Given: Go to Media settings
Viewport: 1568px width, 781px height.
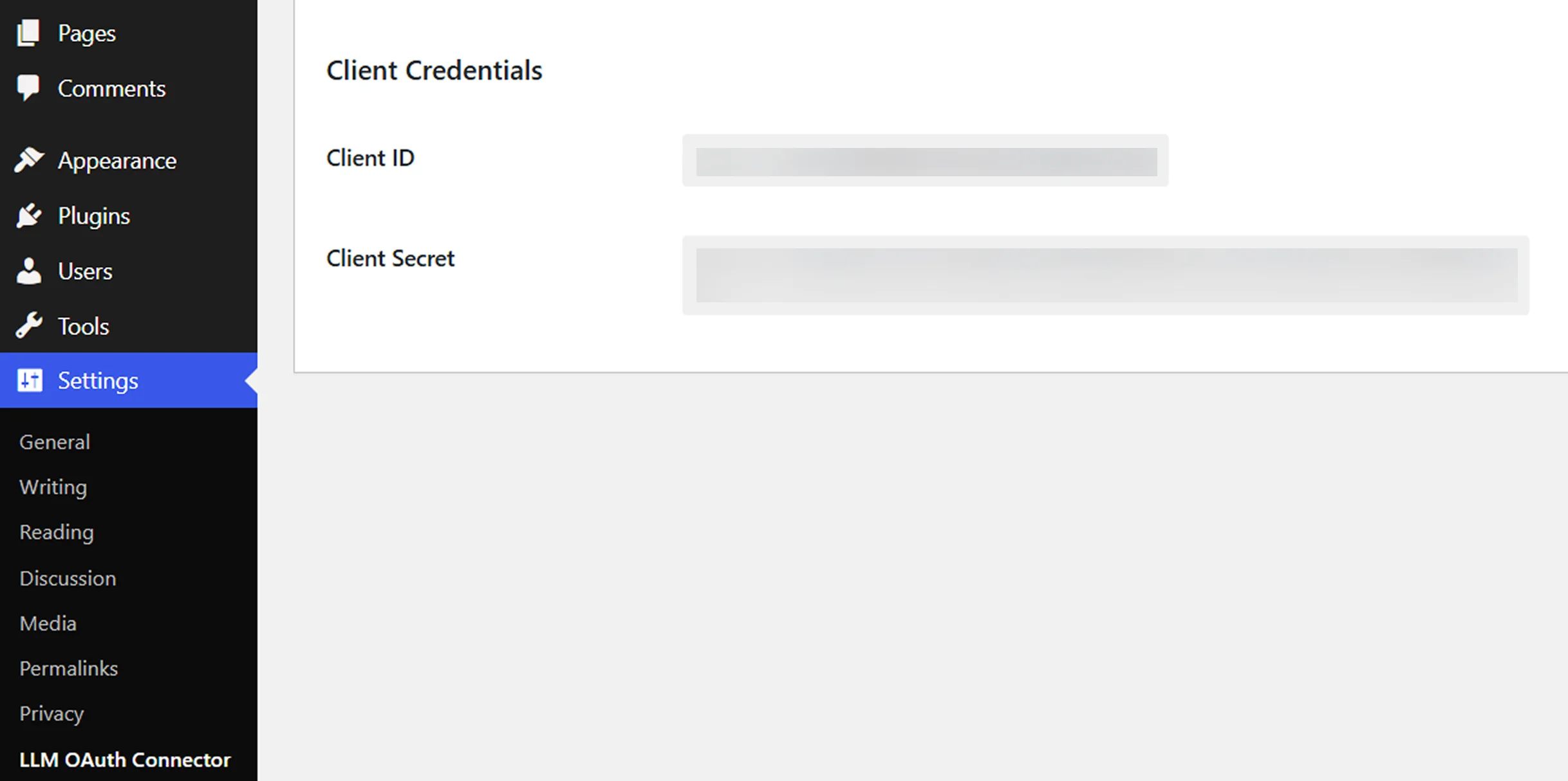Looking at the screenshot, I should point(47,623).
